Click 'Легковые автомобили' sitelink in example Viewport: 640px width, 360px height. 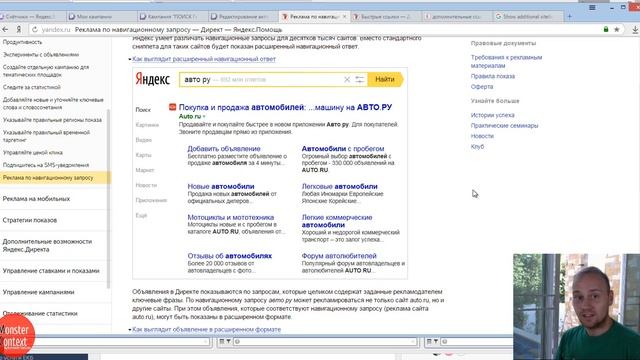click(340, 186)
